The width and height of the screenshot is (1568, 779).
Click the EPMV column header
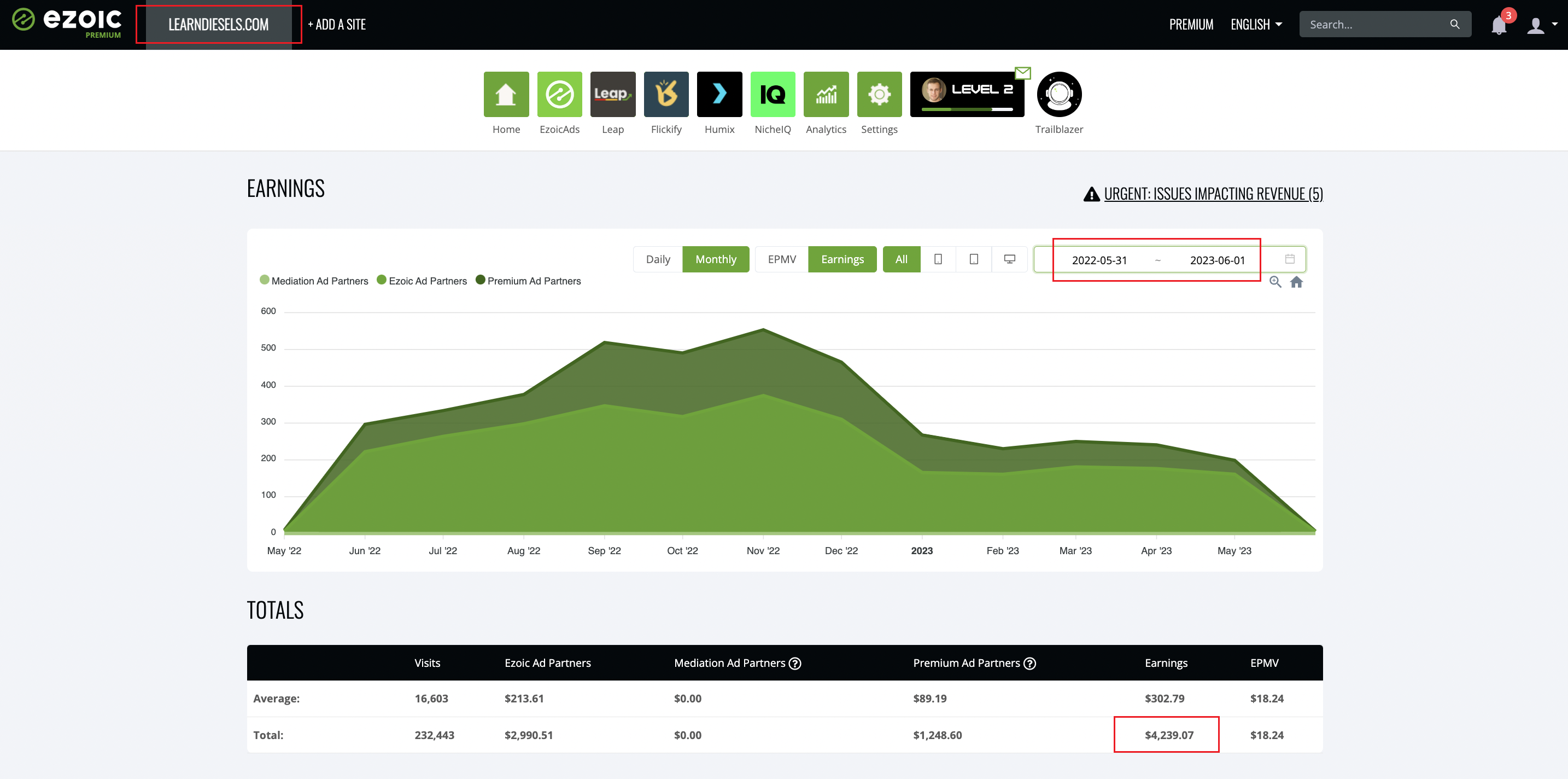click(1264, 662)
